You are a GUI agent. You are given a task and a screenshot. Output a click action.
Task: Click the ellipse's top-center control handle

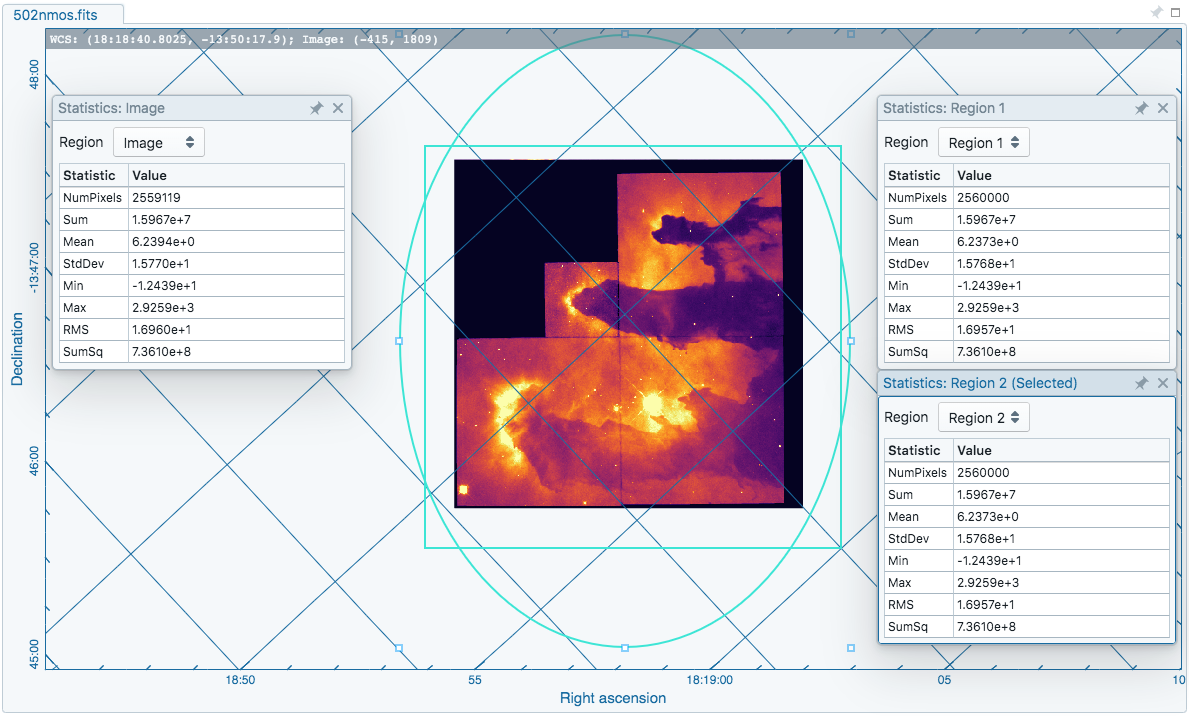tap(625, 34)
